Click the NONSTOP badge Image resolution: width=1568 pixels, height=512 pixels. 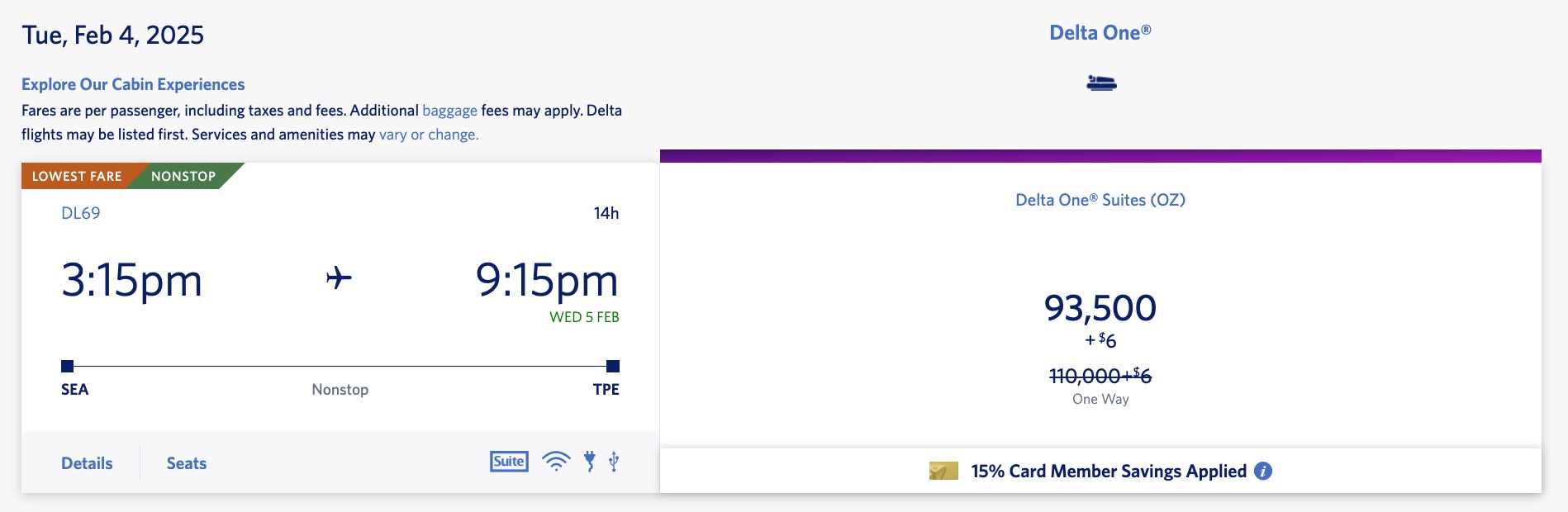183,176
